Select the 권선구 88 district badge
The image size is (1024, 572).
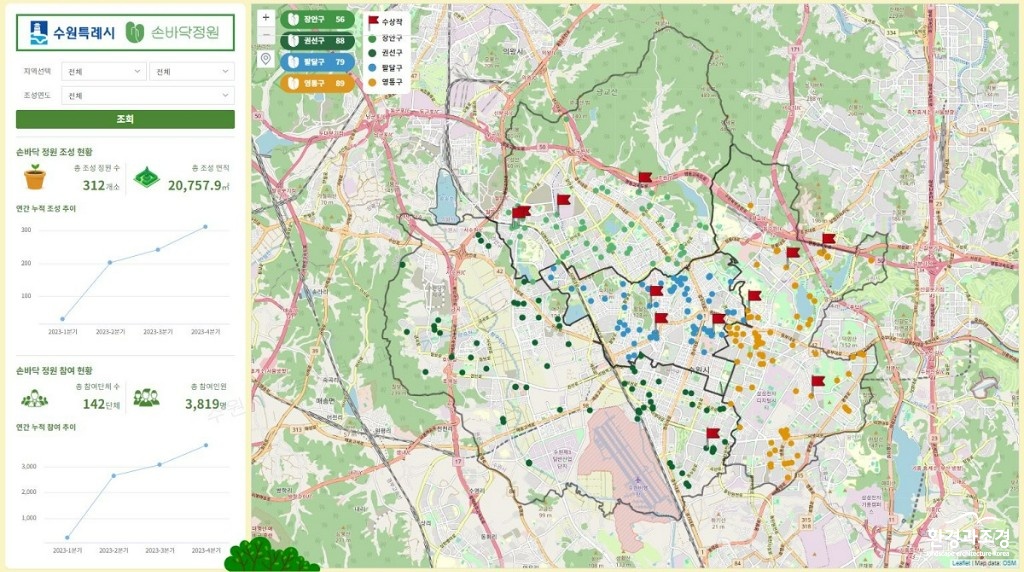coord(317,40)
